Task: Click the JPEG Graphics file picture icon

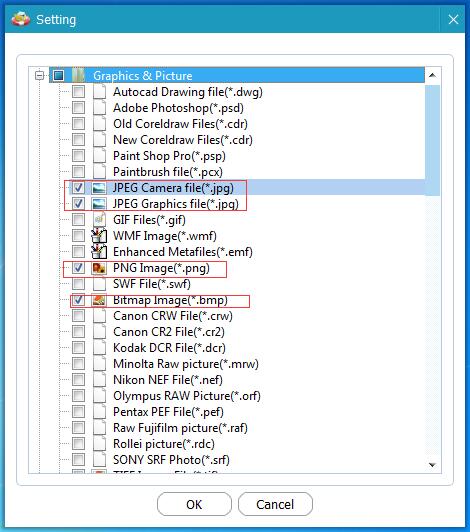Action: click(x=99, y=204)
